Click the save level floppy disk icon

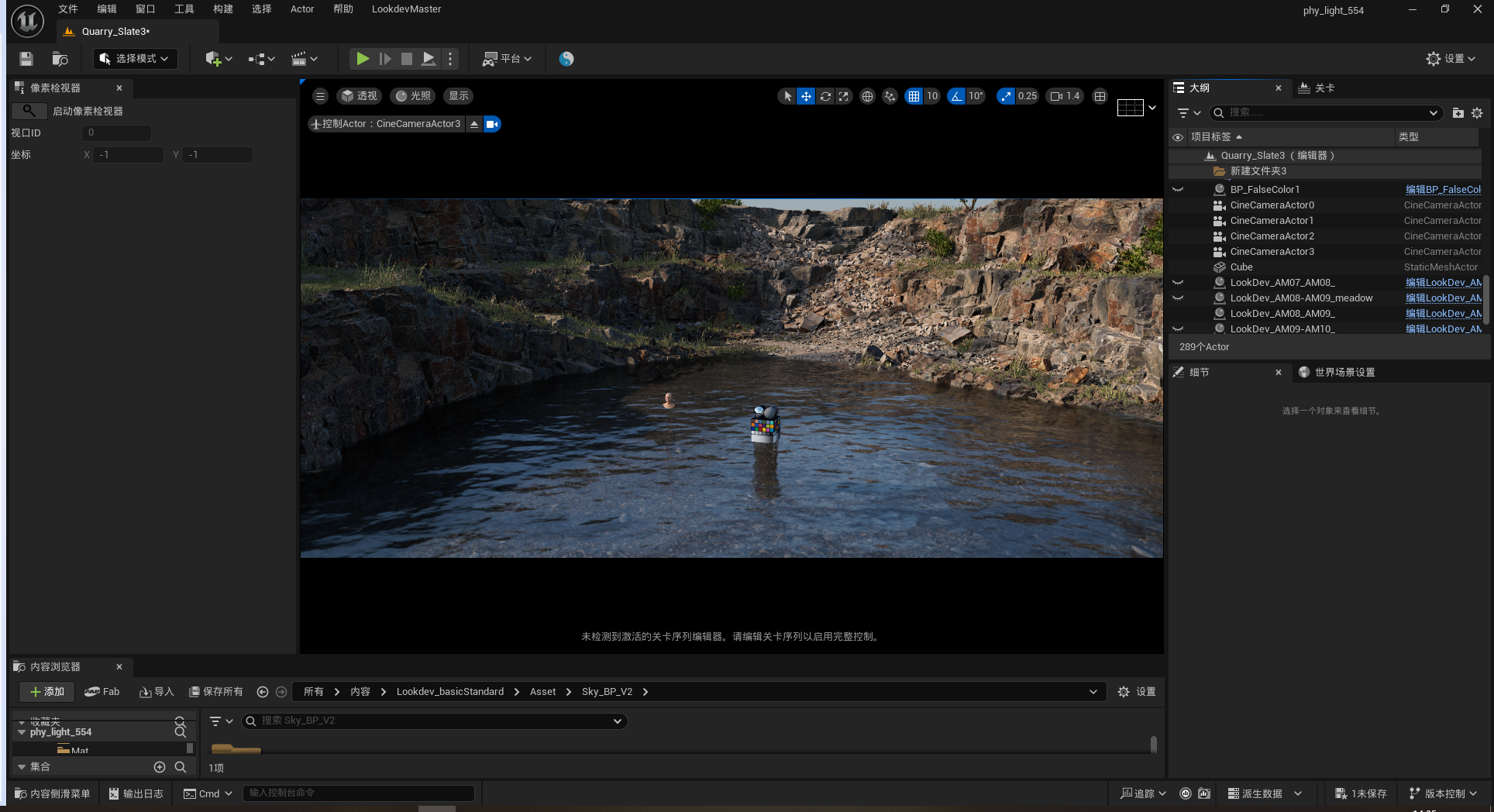[26, 59]
